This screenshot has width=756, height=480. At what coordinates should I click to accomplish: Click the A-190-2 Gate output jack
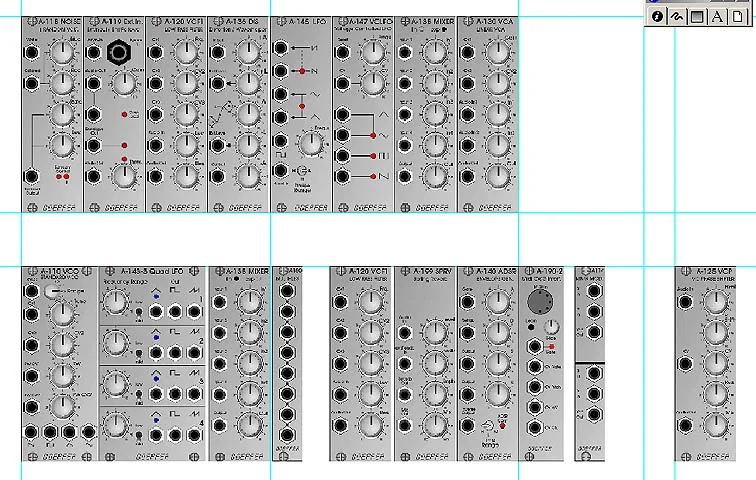coord(534,346)
